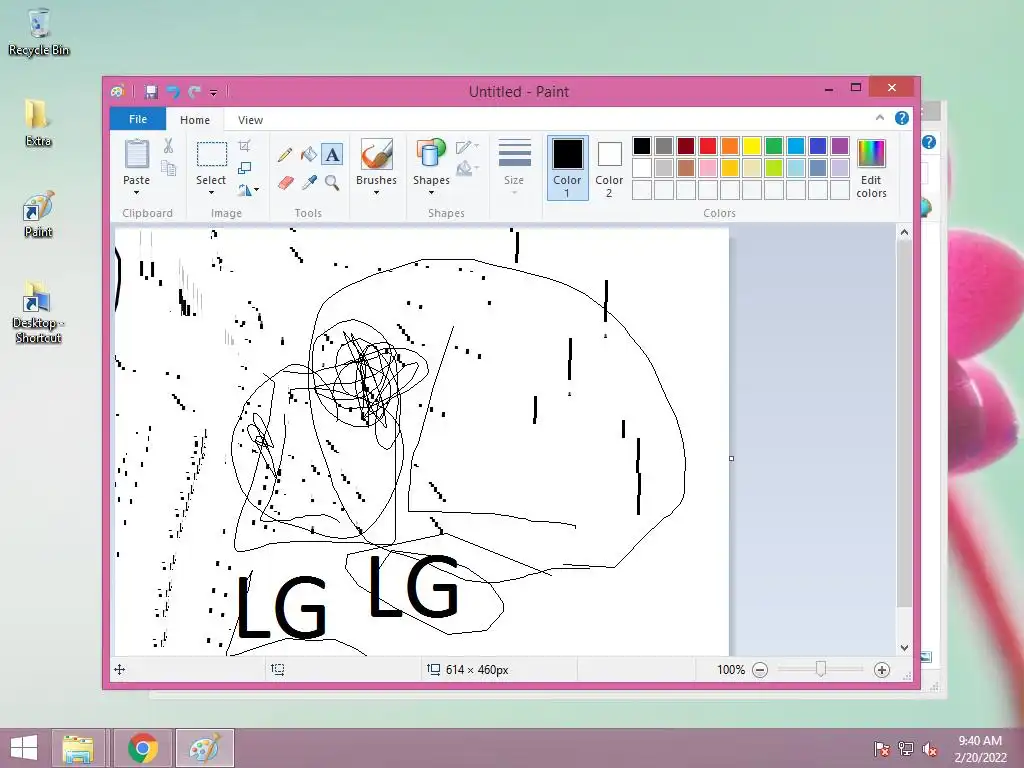Screen dimensions: 1024x768
Task: Click the Crop icon
Action: tap(244, 146)
